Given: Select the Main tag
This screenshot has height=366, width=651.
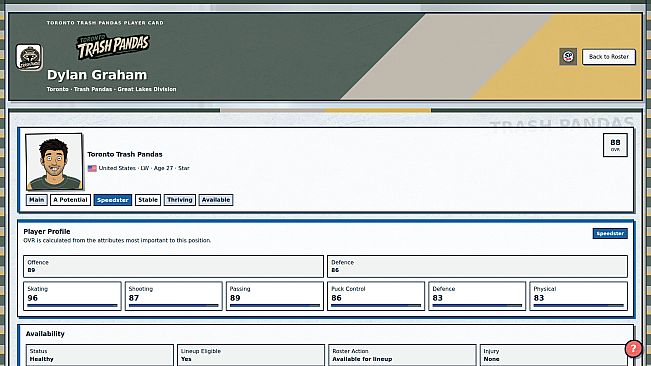Looking at the screenshot, I should 37,200.
